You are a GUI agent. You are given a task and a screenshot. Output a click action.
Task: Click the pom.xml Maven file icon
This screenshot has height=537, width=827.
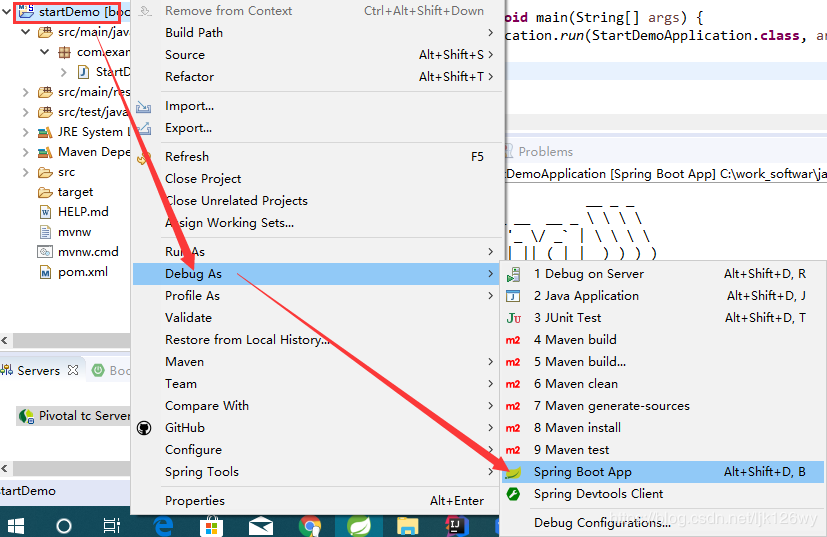[x=45, y=272]
